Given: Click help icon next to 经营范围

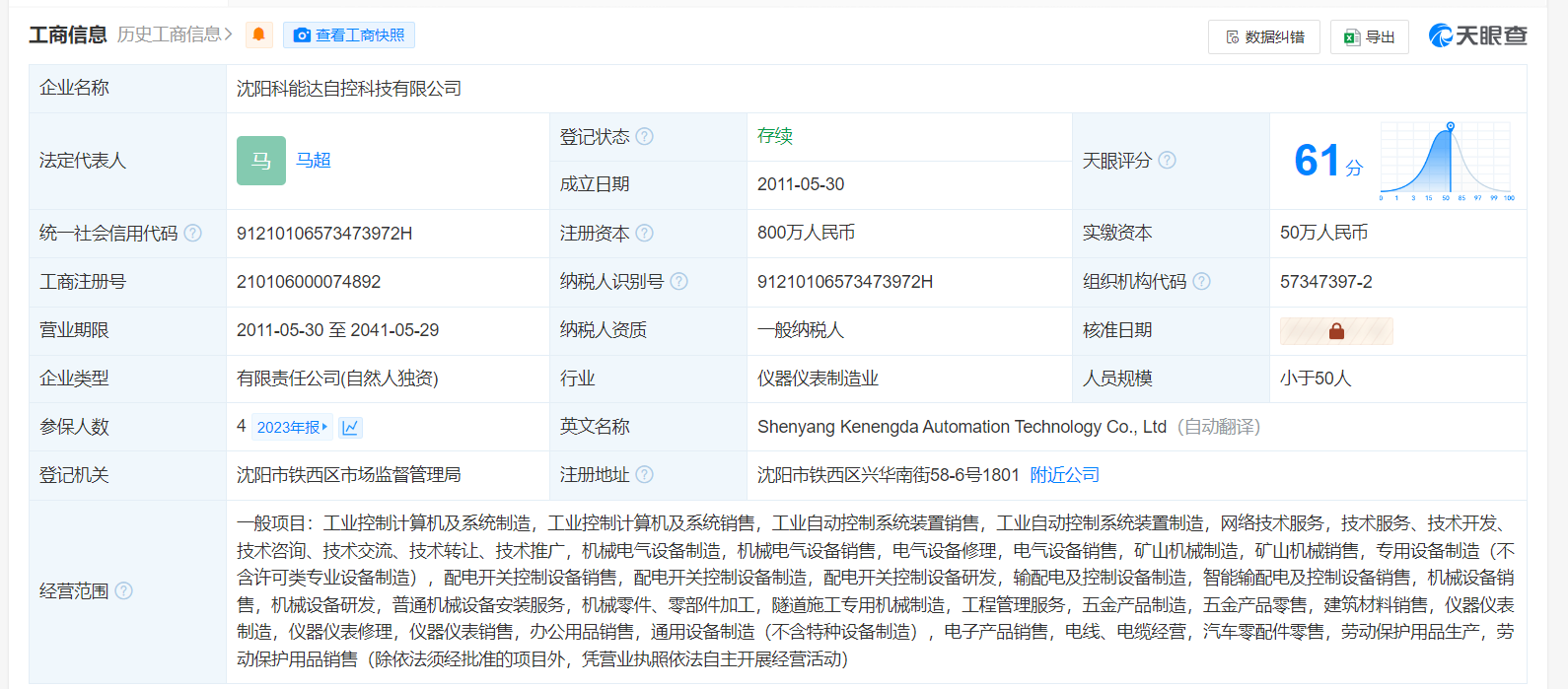Looking at the screenshot, I should click(x=123, y=591).
